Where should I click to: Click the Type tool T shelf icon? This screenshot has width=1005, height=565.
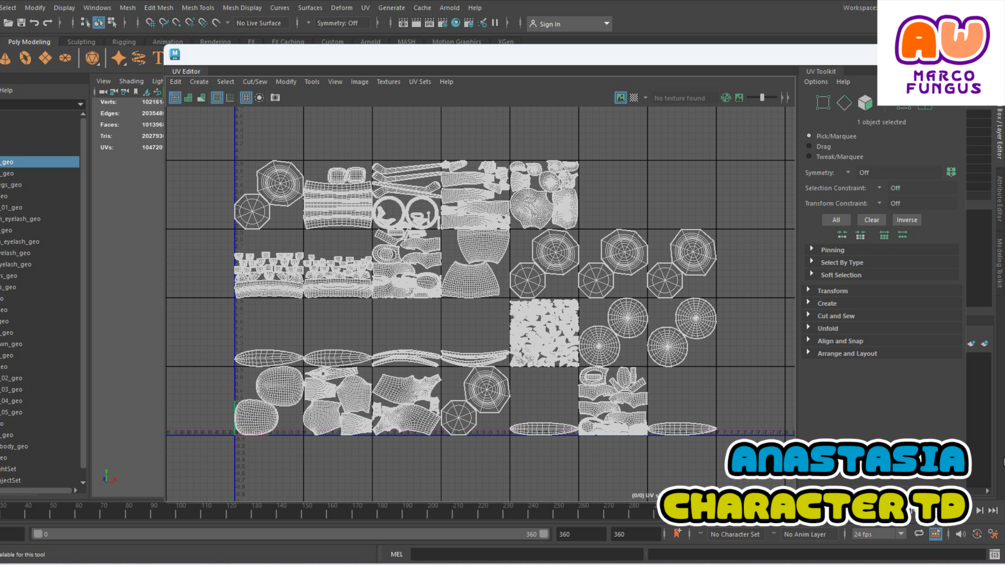pyautogui.click(x=158, y=58)
